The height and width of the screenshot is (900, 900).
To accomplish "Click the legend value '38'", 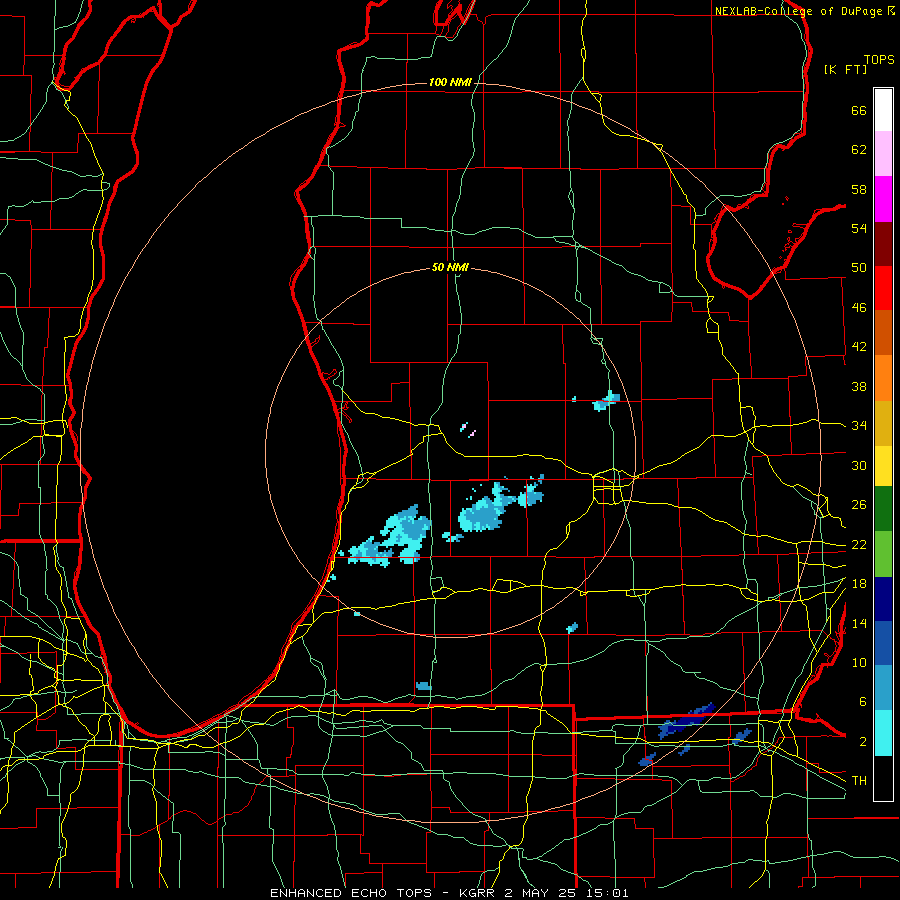I will click(859, 387).
